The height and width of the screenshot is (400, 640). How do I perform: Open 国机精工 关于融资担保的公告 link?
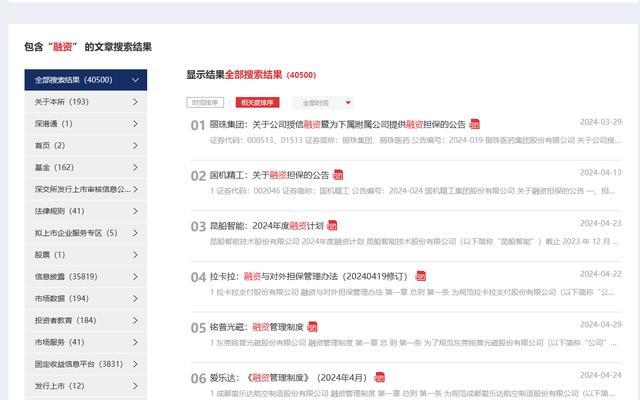269,175
